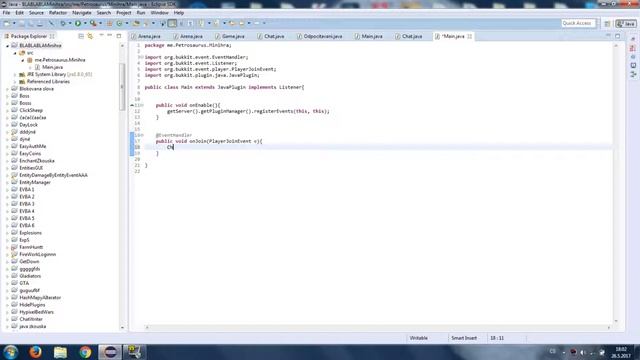This screenshot has width=640, height=360.
Task: Open Package Explorer view menu
Action: pyautogui.click(x=101, y=36)
